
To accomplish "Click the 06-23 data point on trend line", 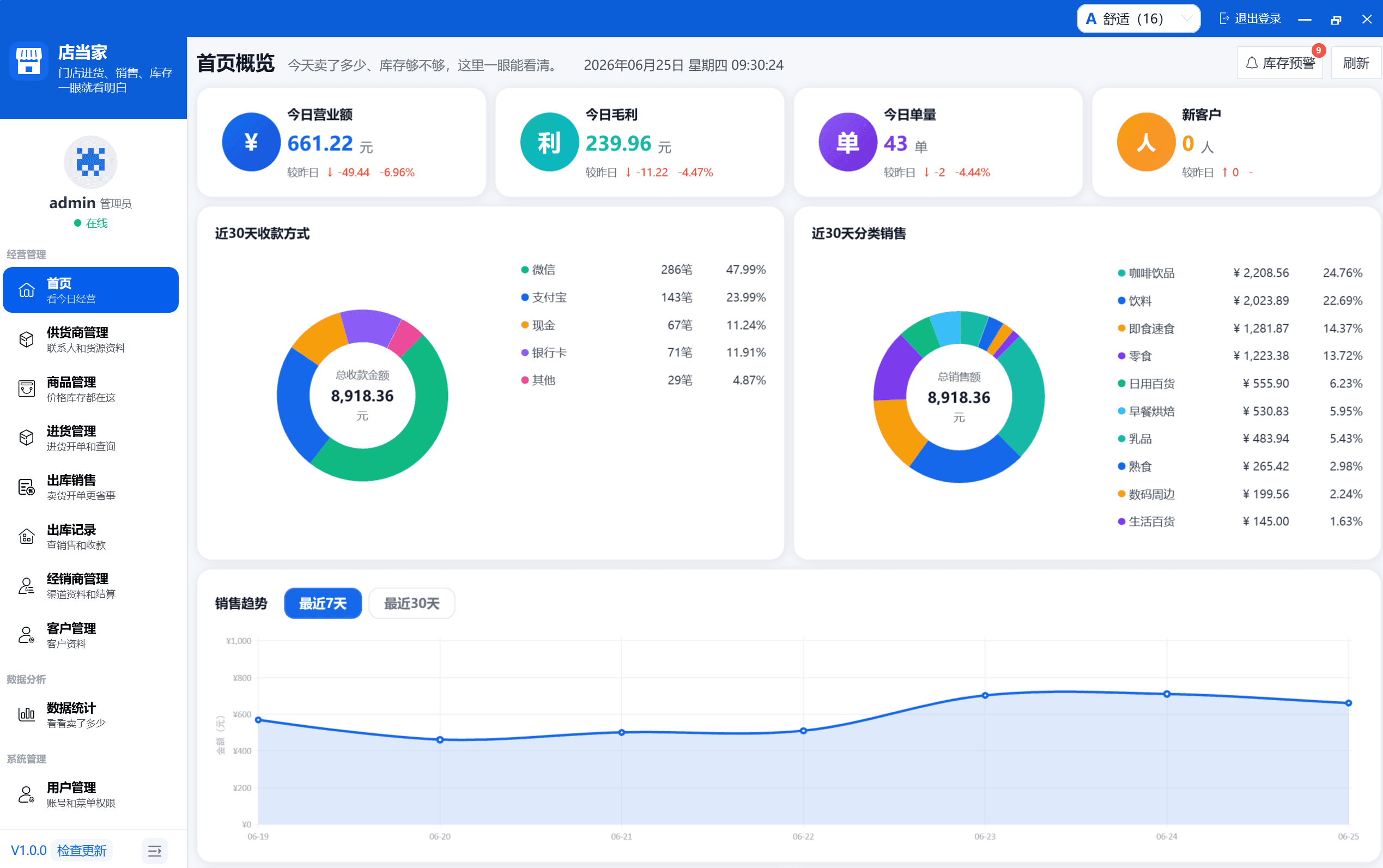I will pyautogui.click(x=985, y=695).
